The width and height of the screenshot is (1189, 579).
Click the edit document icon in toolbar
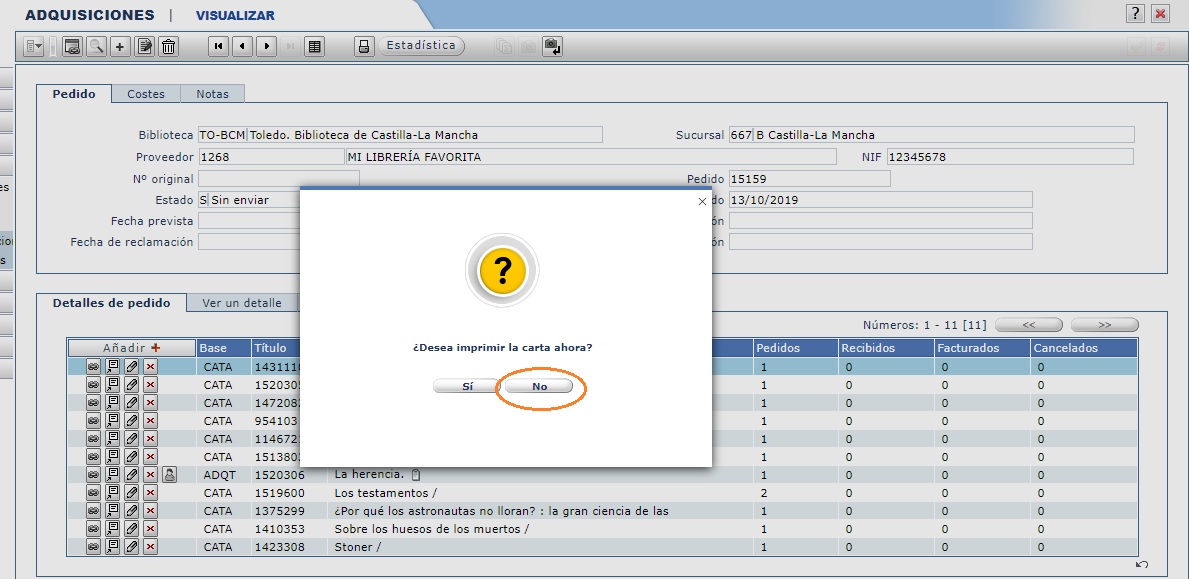pos(145,46)
